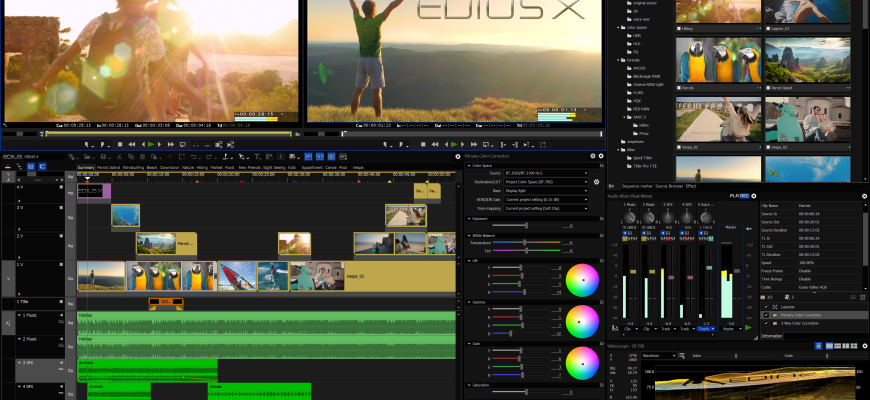This screenshot has width=870, height=400.
Task: Click the Information tab button
Action: tap(771, 336)
